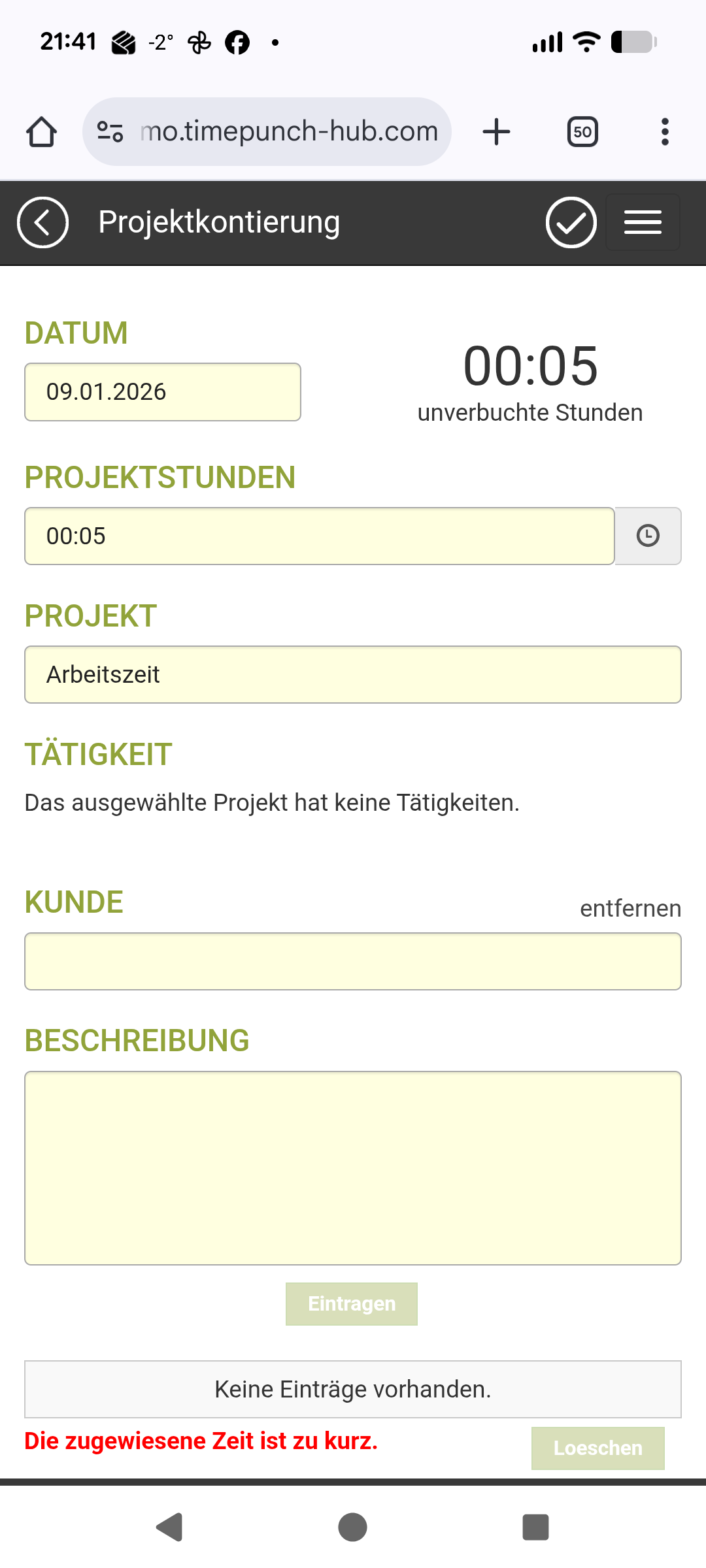Screen dimensions: 706x1568
Task: Open browser three-dot overflow menu
Action: coord(665,132)
